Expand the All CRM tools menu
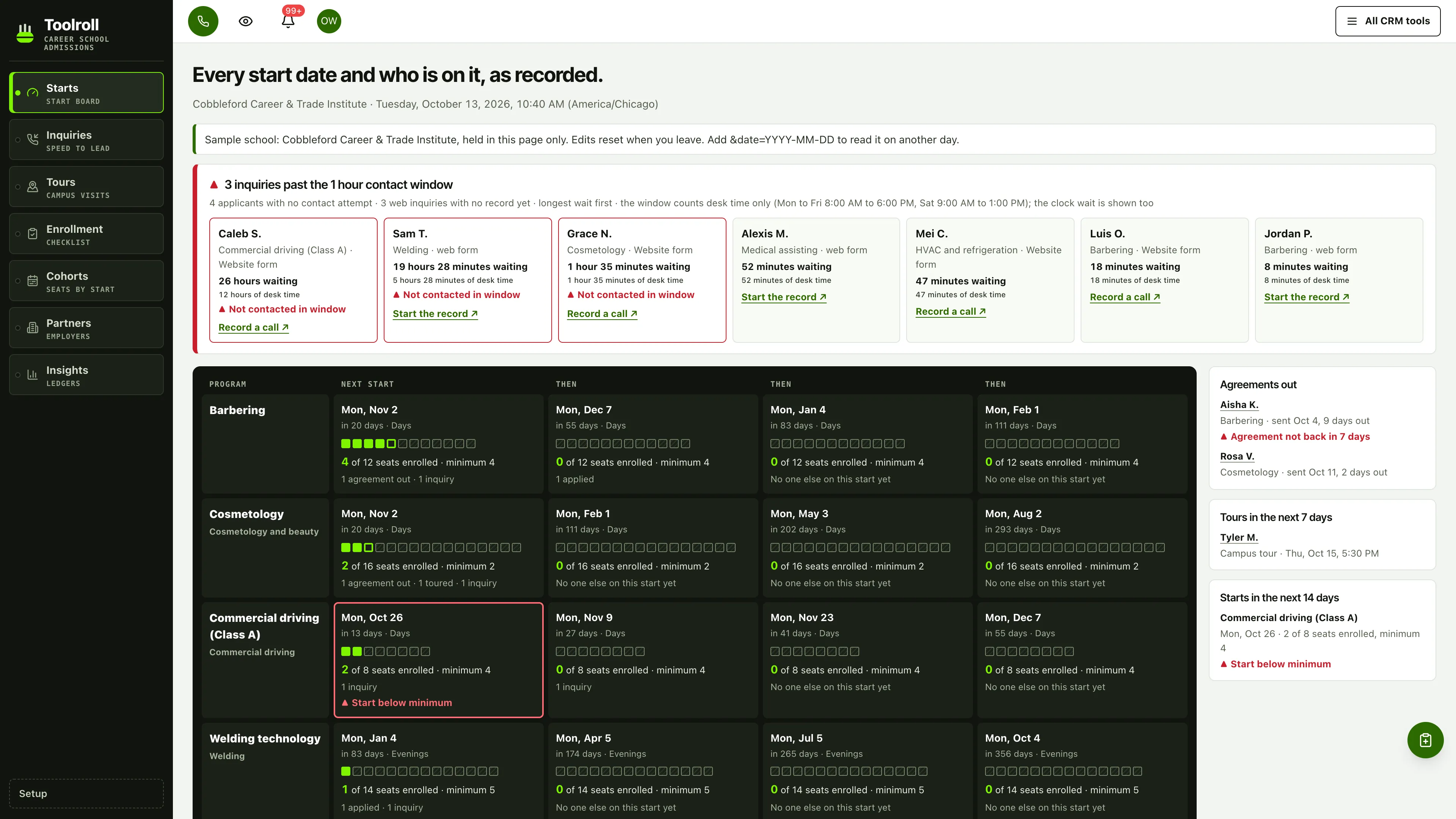Image resolution: width=1456 pixels, height=819 pixels. (1388, 21)
